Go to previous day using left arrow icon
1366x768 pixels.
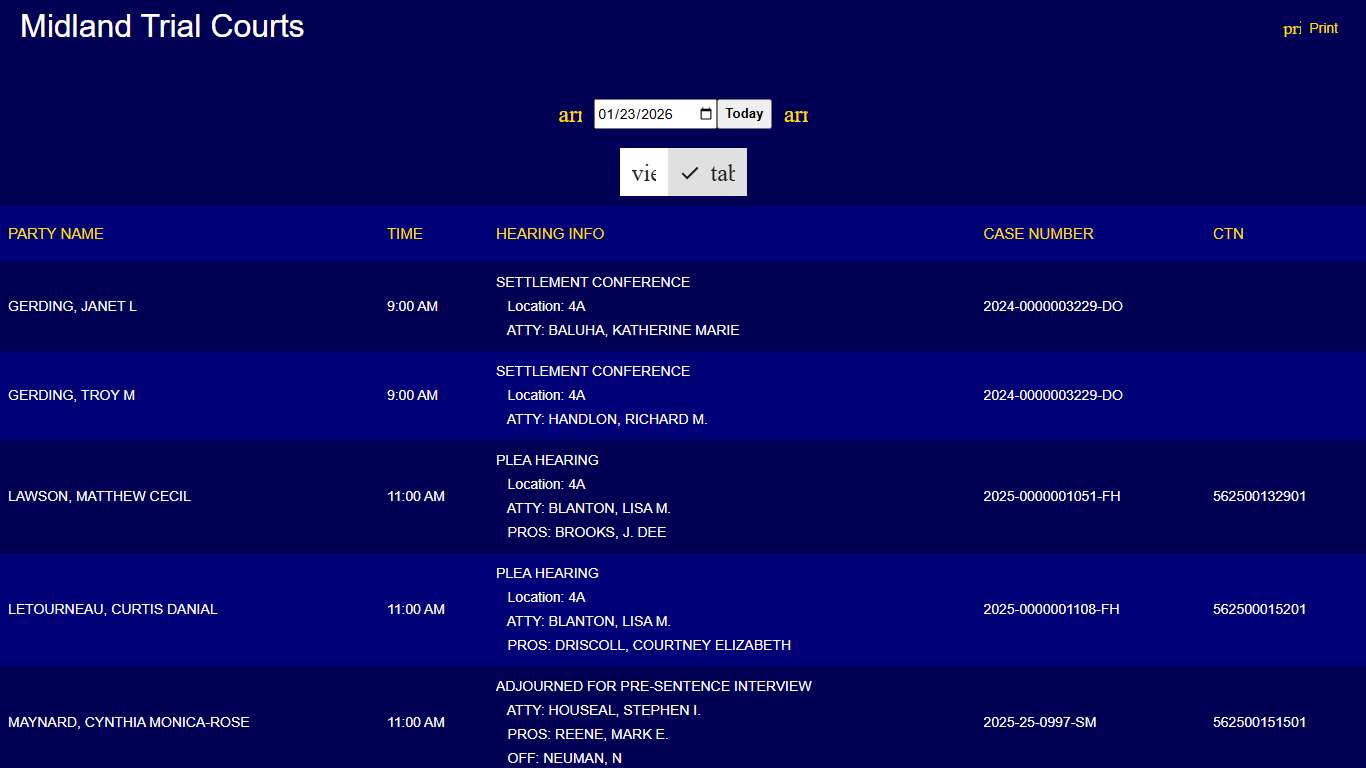(x=570, y=115)
